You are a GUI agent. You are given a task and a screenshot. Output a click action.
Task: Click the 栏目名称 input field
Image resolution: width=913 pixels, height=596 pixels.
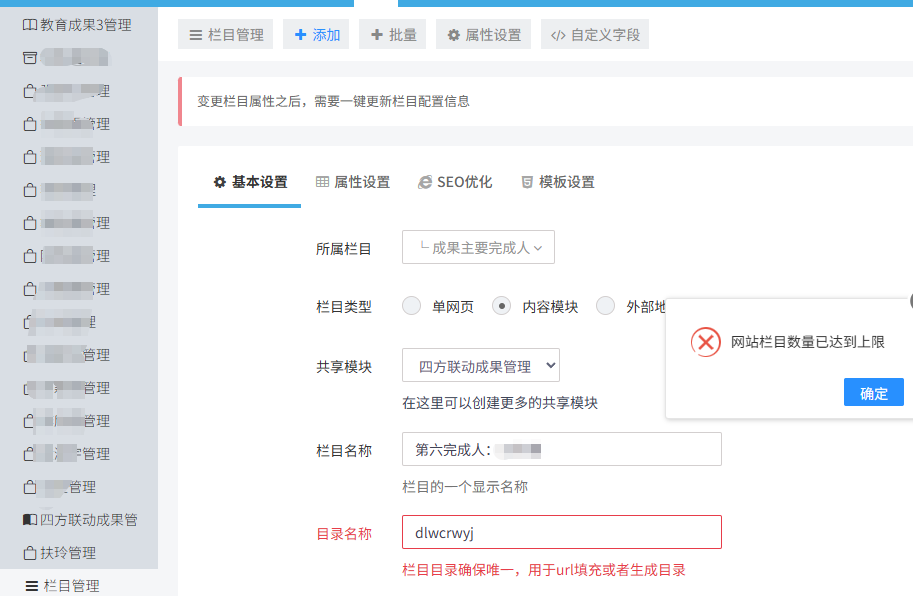tap(562, 449)
